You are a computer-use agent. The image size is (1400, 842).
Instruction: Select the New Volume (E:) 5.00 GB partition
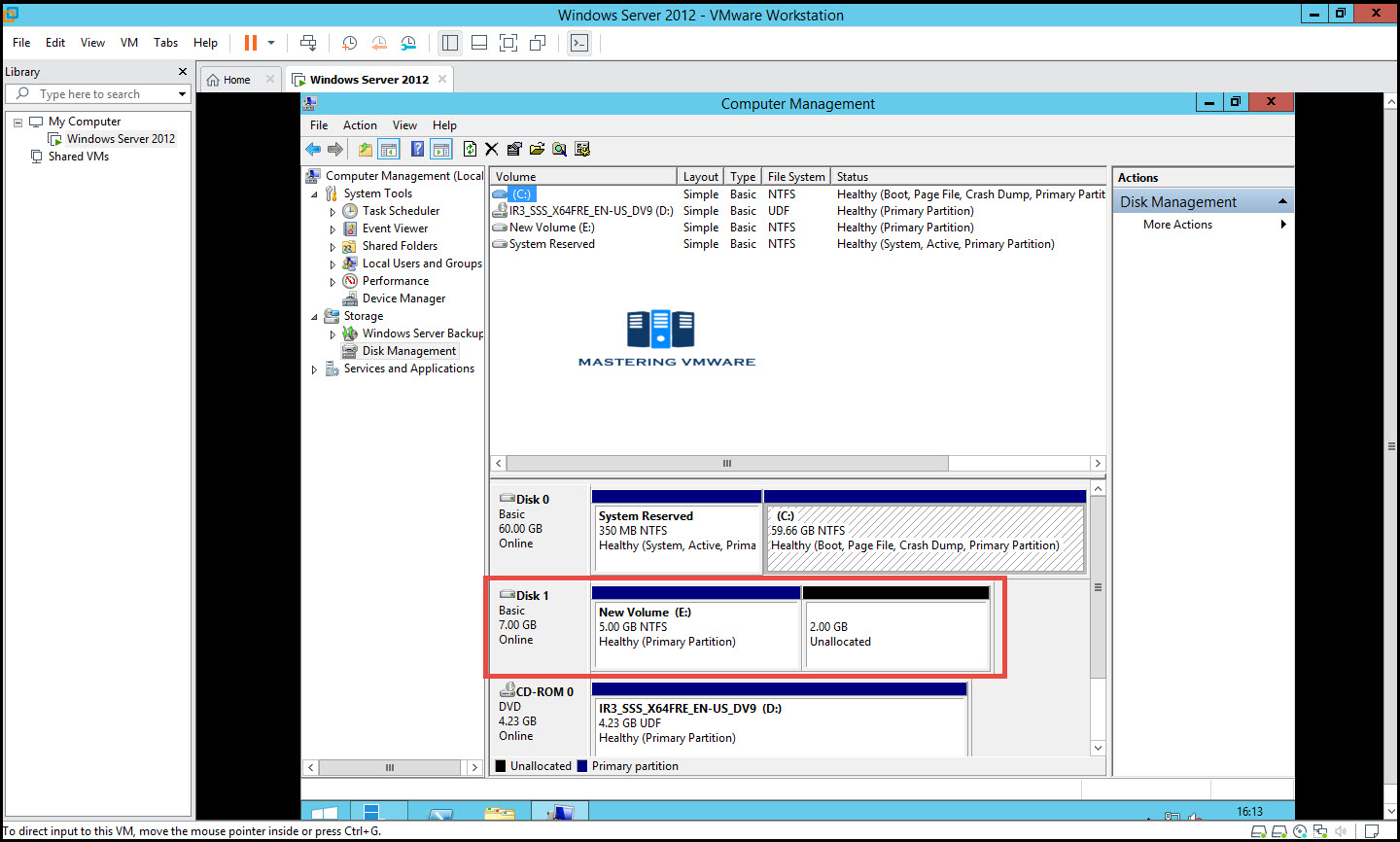pos(696,628)
